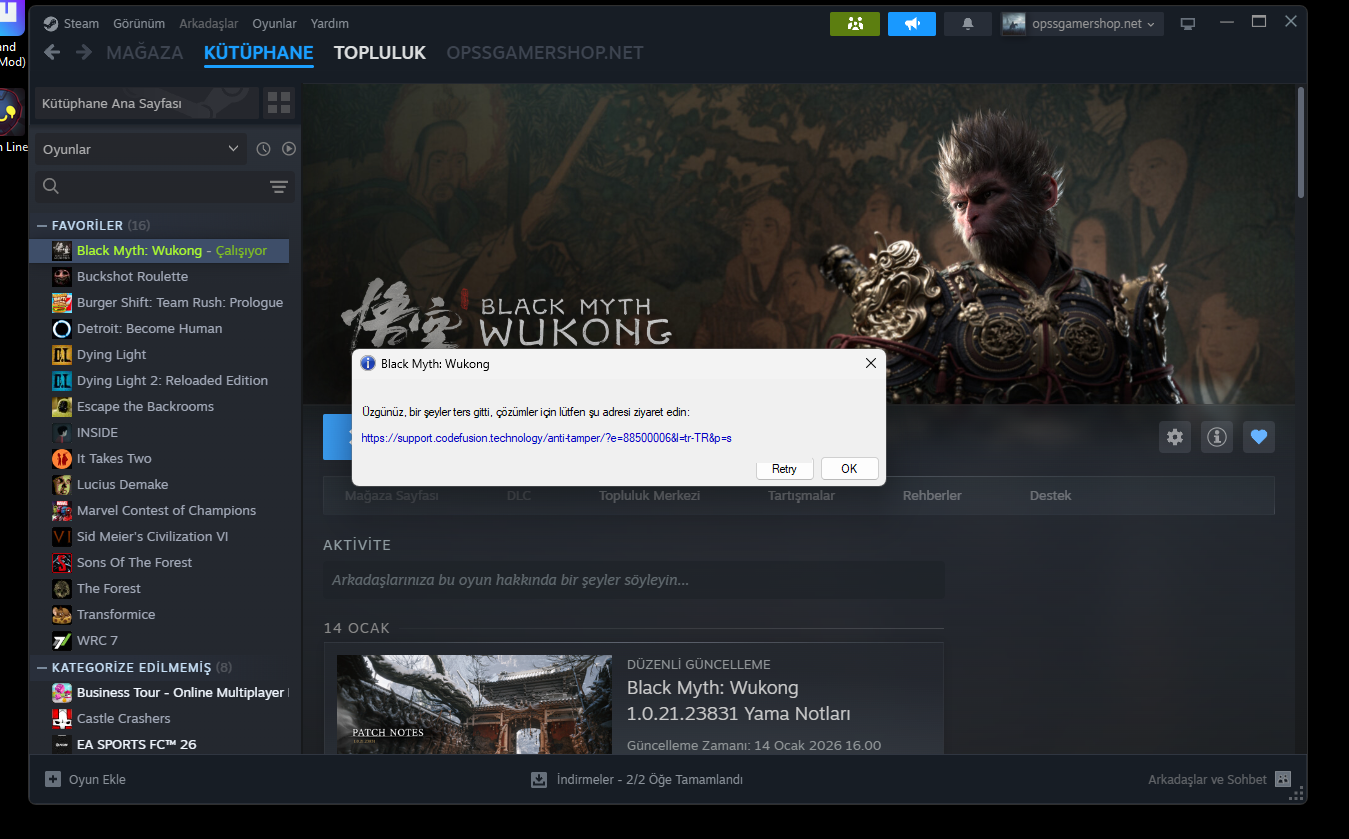Screen dimensions: 1349x839
Task: Select Sid Meier's Civilization VI
Action: point(152,536)
